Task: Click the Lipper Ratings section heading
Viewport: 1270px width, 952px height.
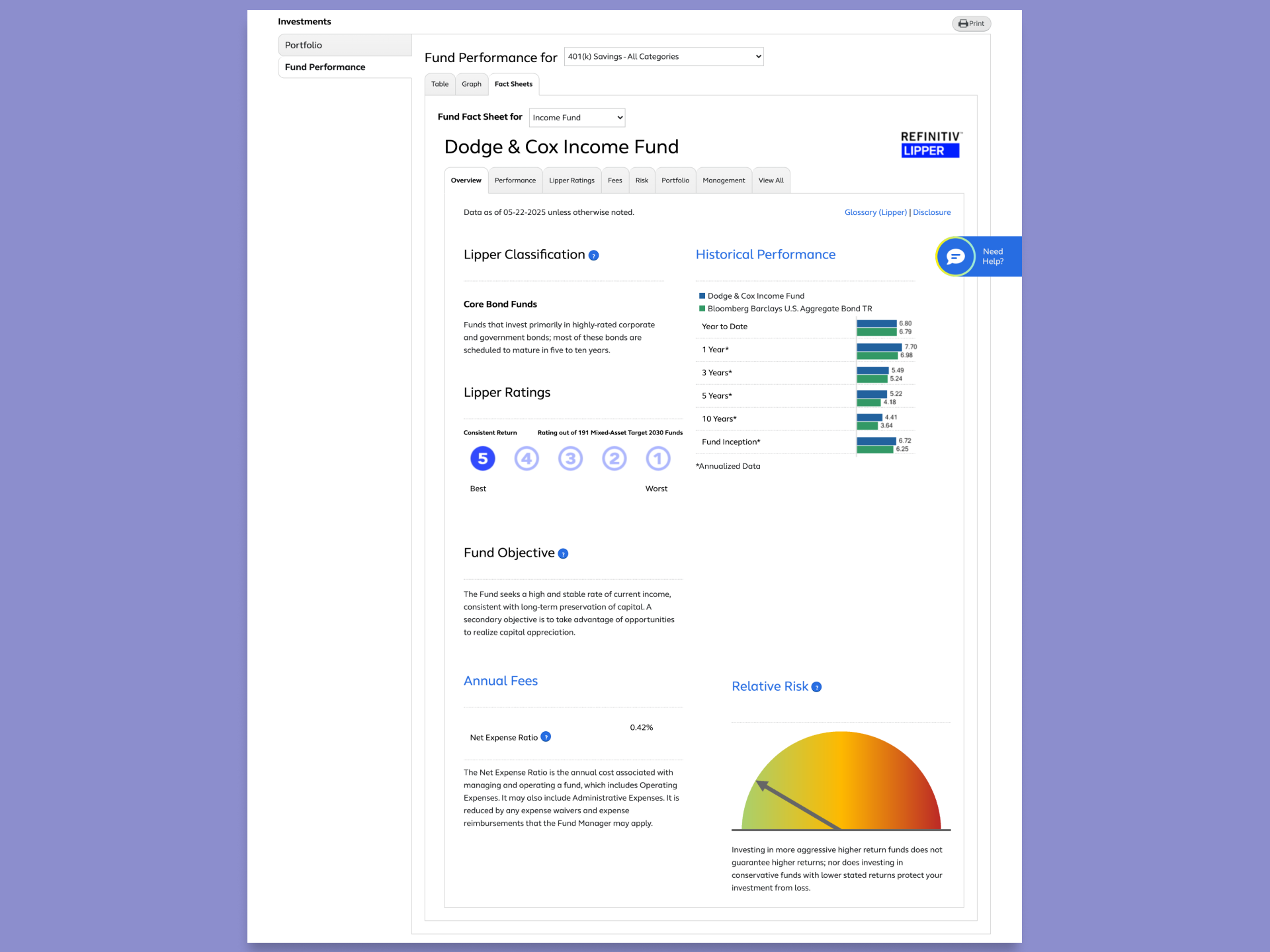Action: point(507,393)
